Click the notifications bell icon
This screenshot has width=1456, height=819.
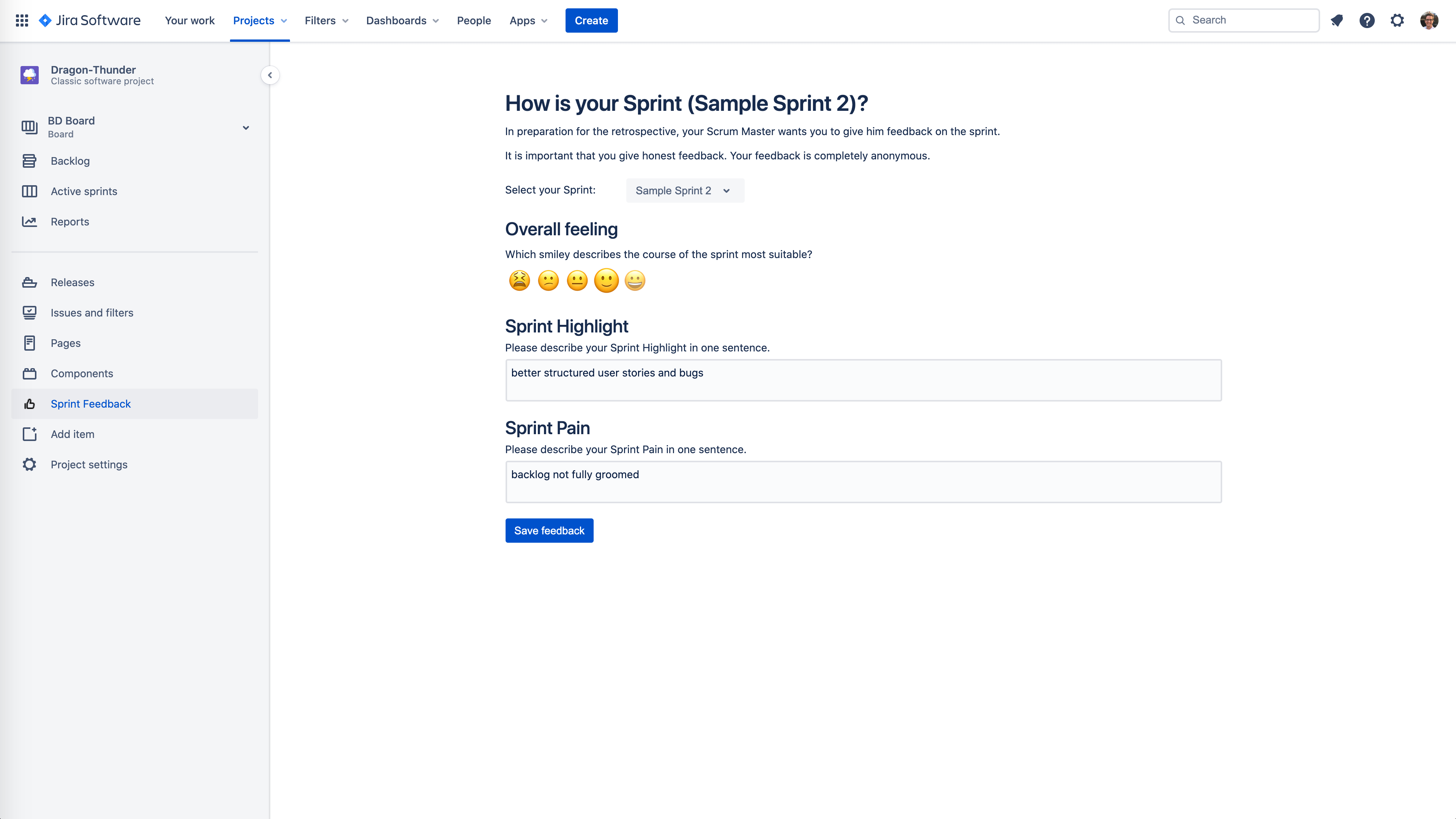pyautogui.click(x=1337, y=20)
